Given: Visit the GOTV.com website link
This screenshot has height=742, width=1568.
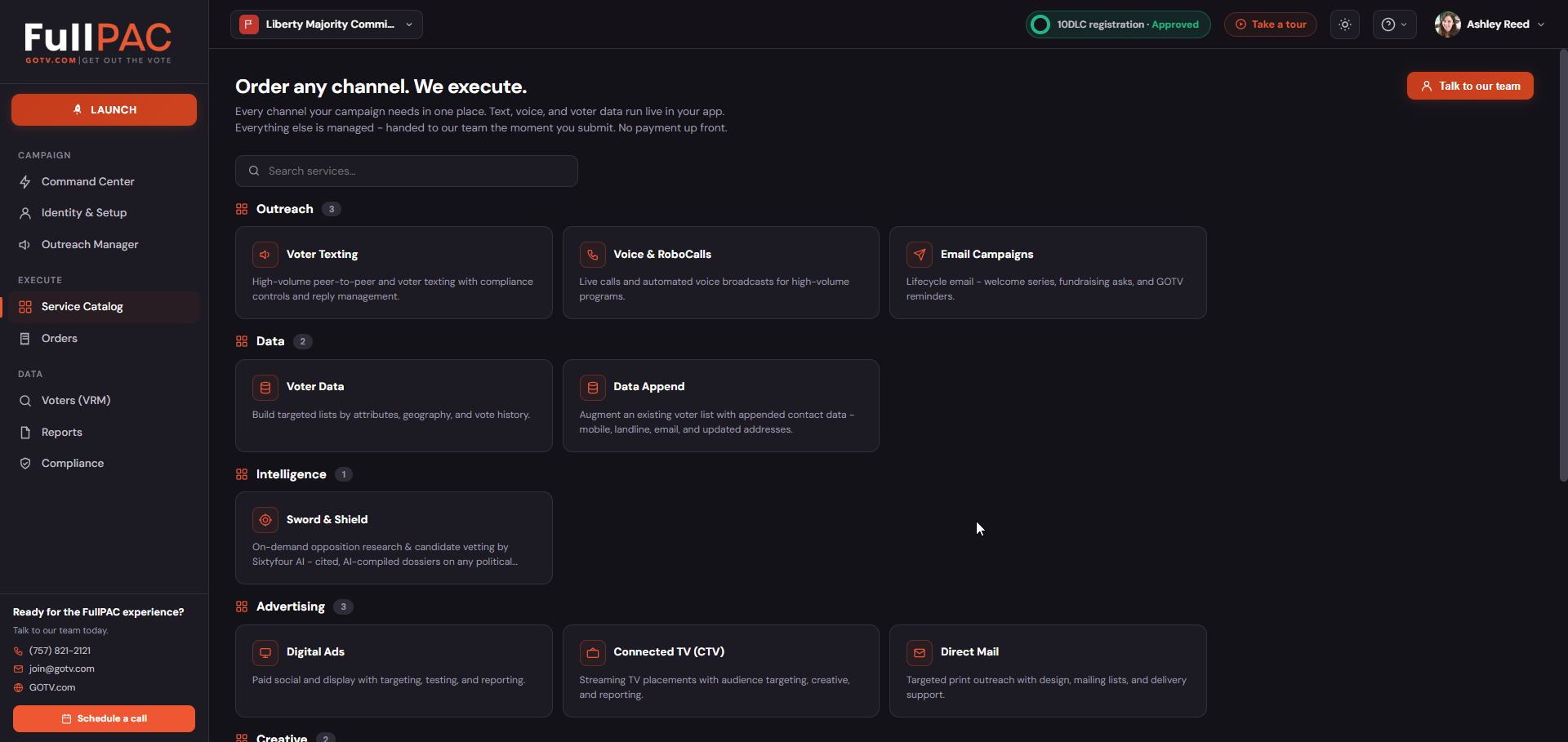Looking at the screenshot, I should 52,687.
